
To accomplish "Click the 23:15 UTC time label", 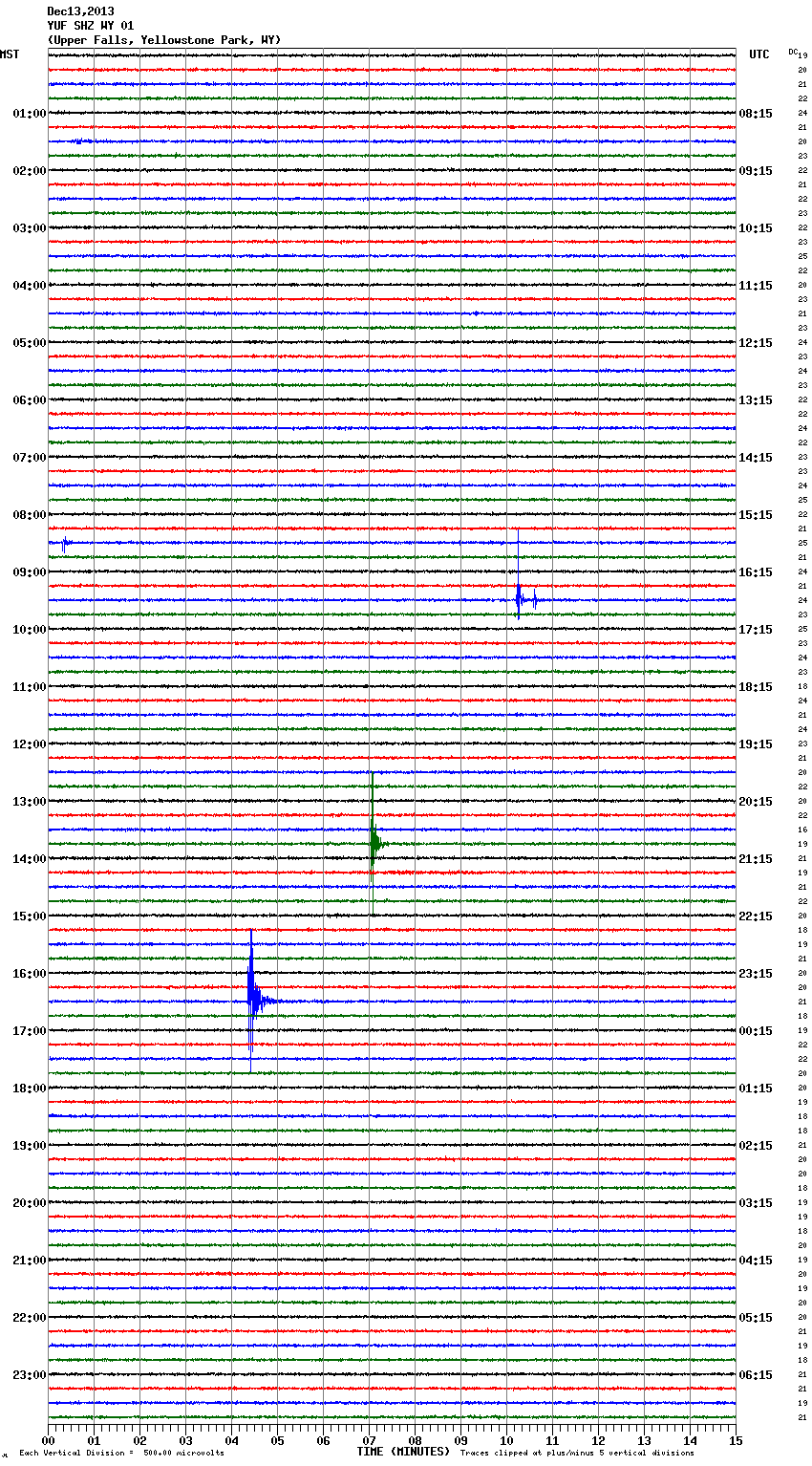I will click(756, 974).
